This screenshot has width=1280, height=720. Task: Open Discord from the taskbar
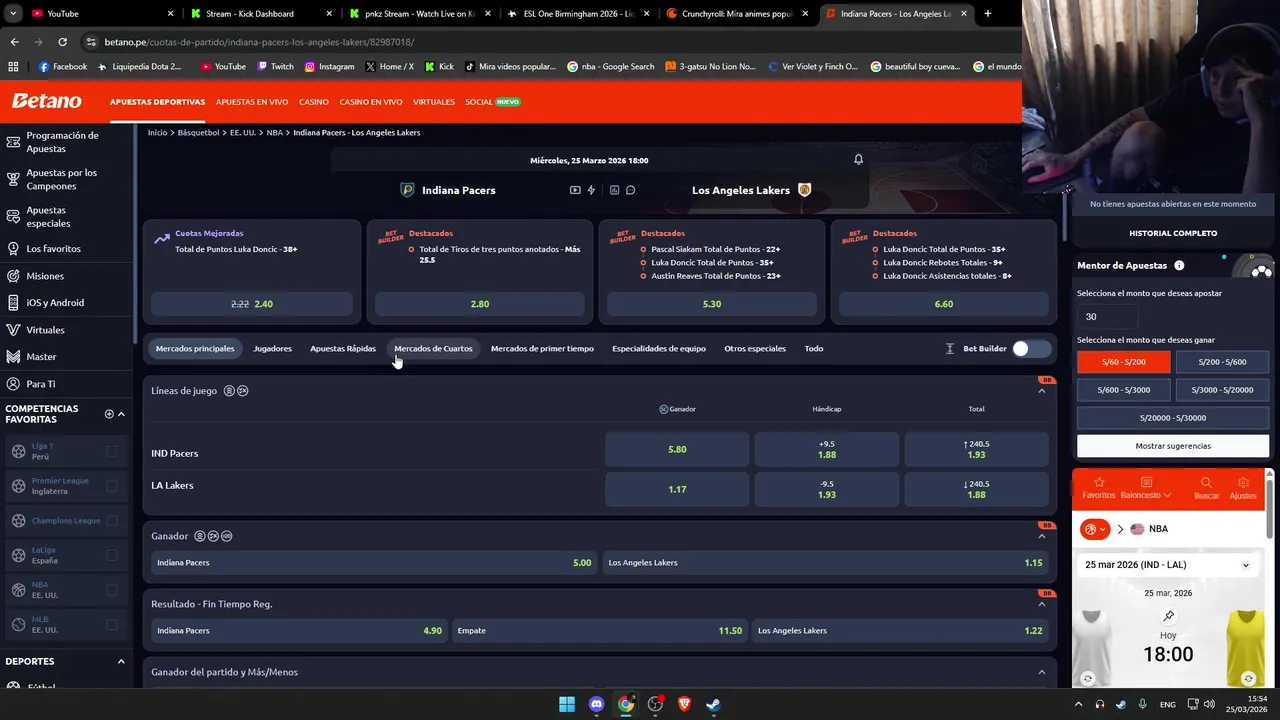(x=596, y=704)
